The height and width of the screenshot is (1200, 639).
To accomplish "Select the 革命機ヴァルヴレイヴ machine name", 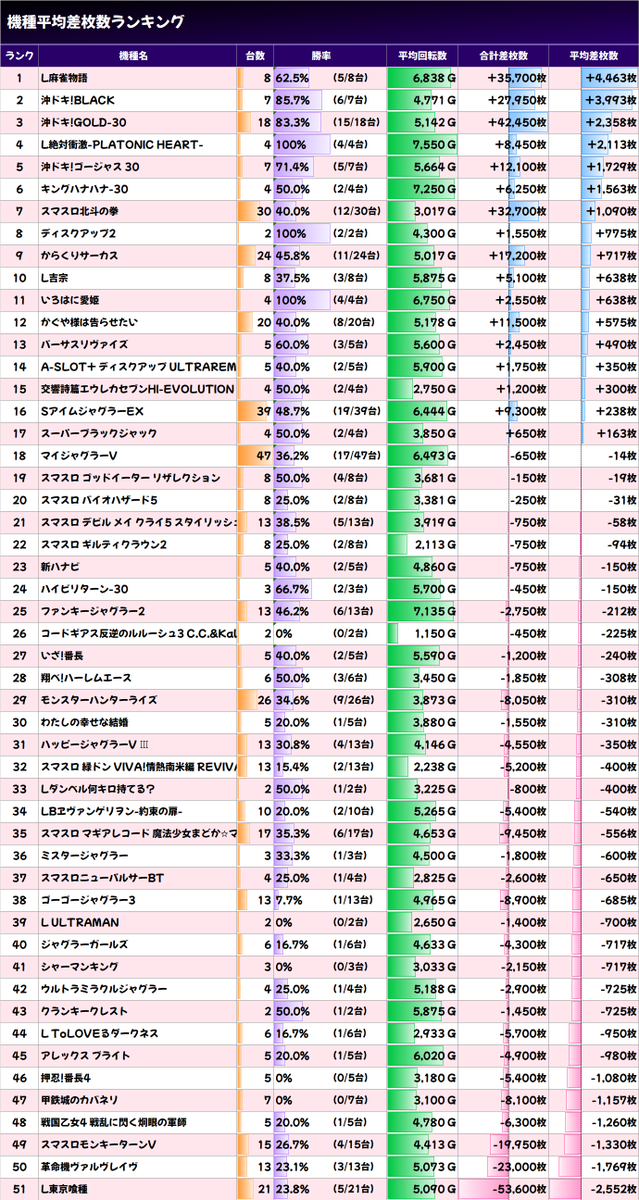I will point(89,1167).
